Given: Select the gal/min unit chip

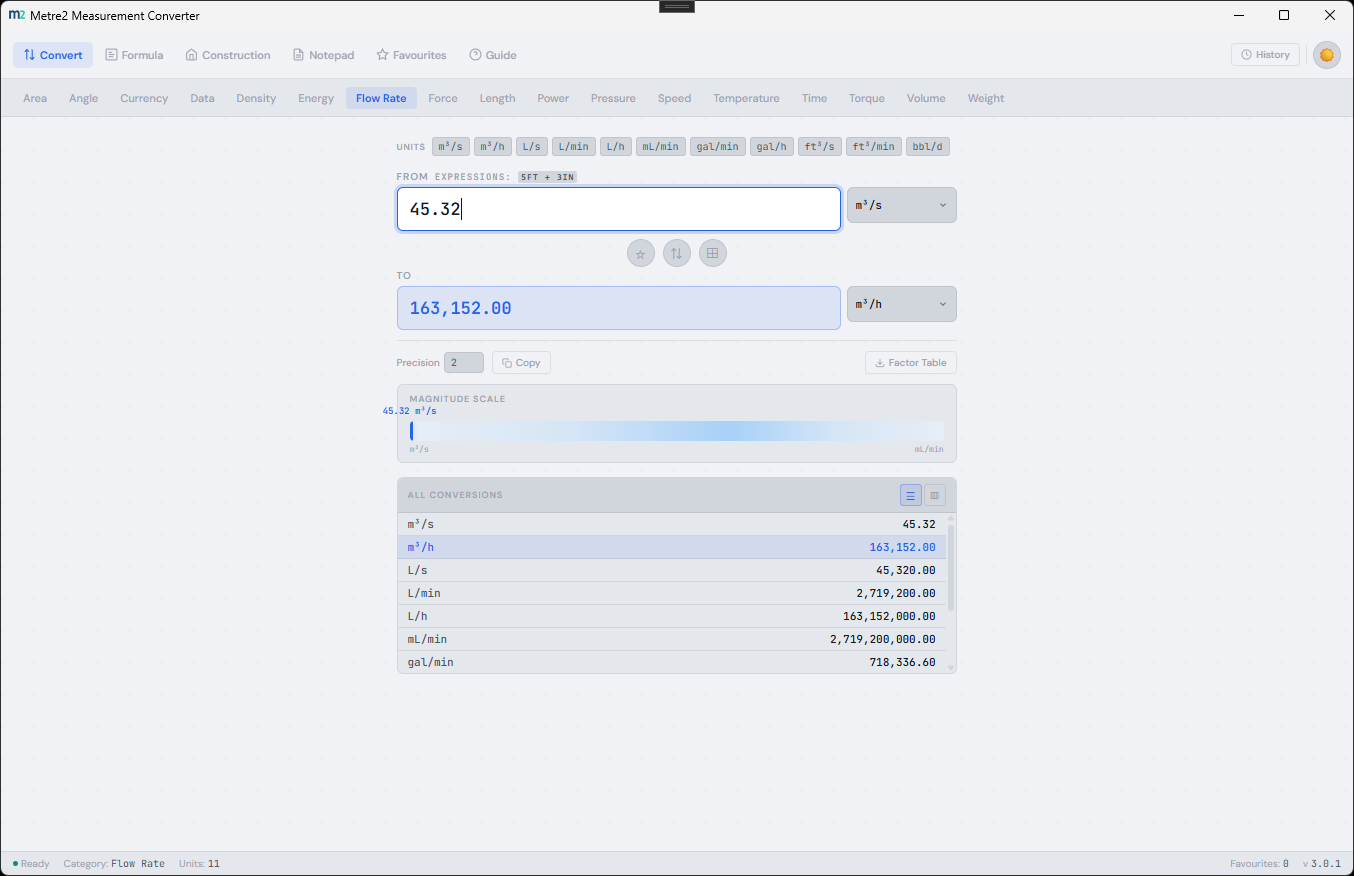Looking at the screenshot, I should [x=717, y=147].
